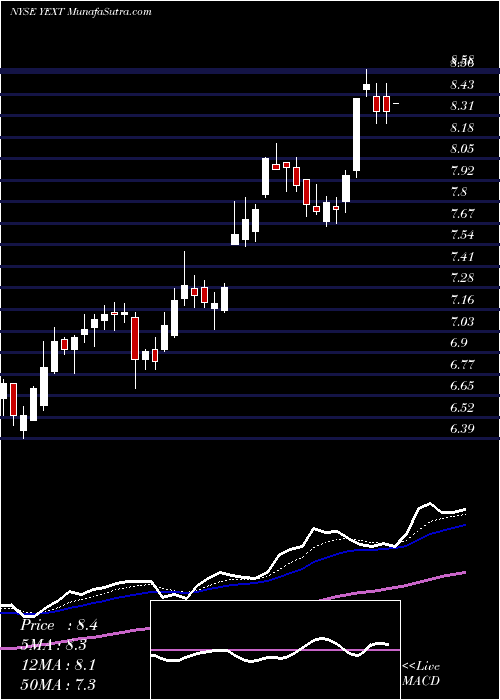
Task: Click the 8.43 price axis label
Action: click(x=462, y=84)
